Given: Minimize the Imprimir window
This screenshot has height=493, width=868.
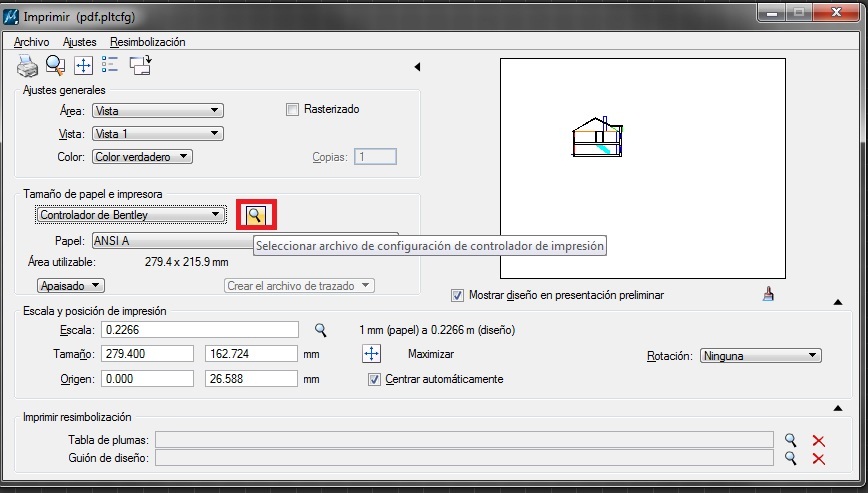Looking at the screenshot, I should 772,13.
